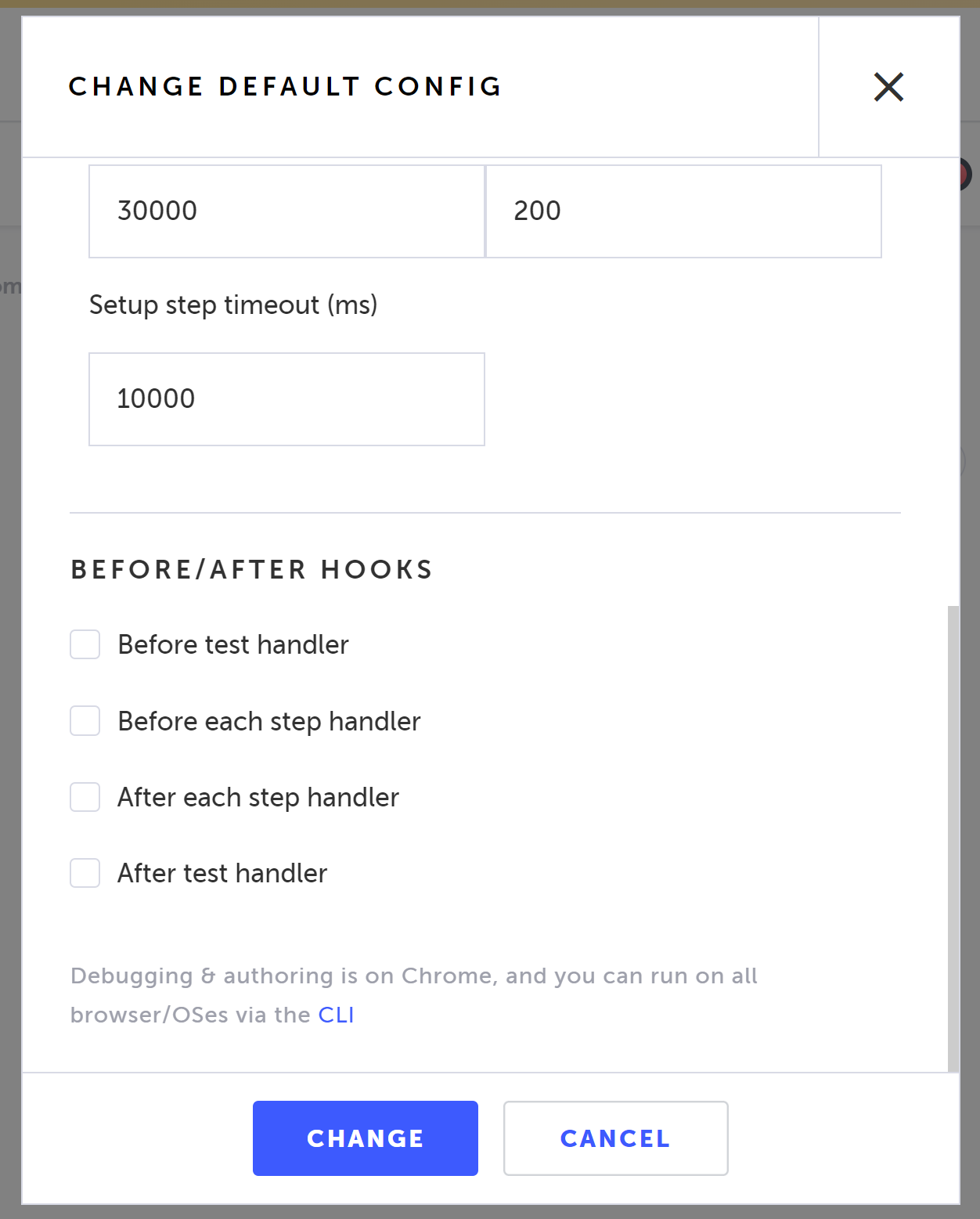
Task: Click the CANCEL button
Action: point(615,1138)
